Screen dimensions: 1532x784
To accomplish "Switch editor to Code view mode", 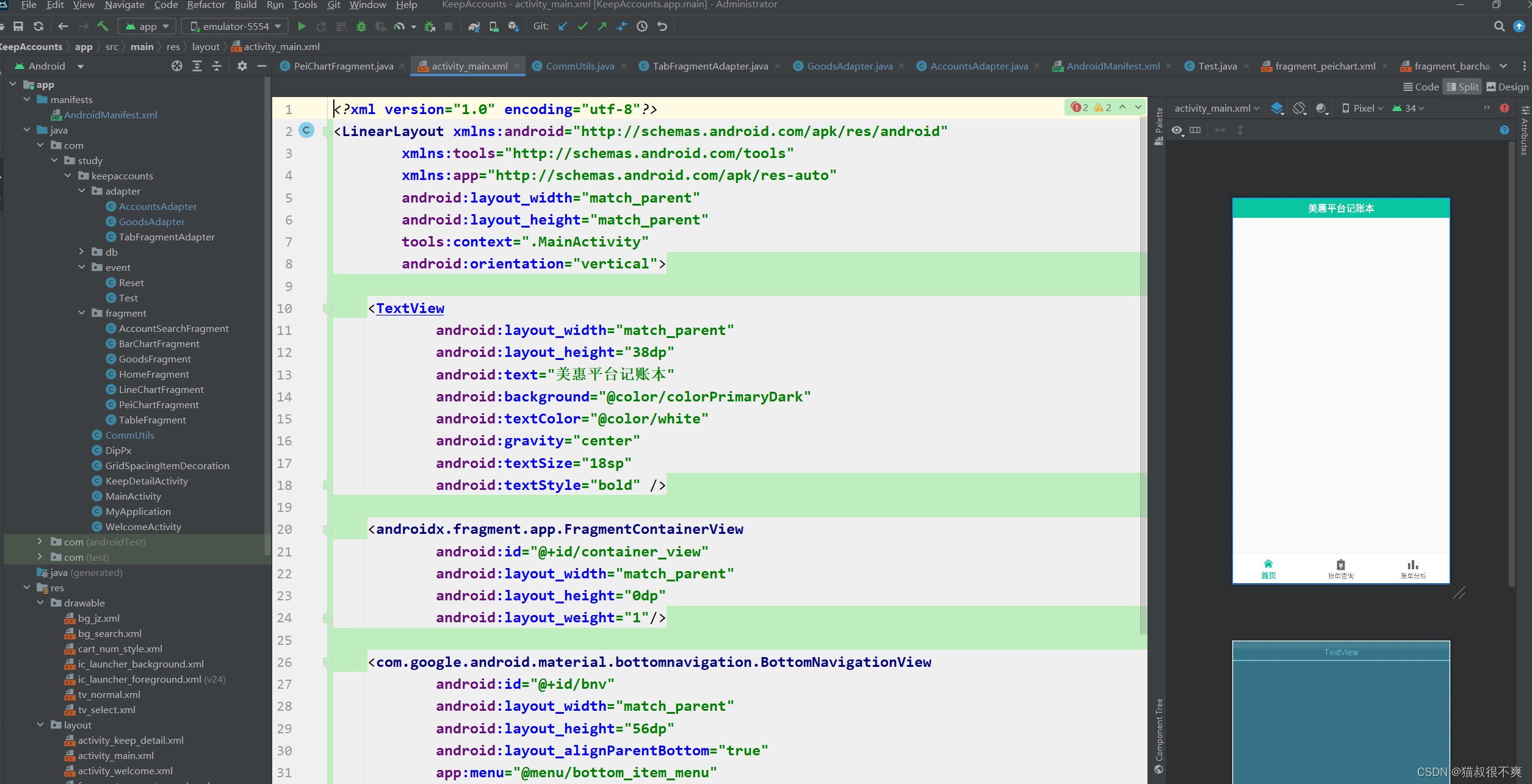I will [x=1421, y=87].
